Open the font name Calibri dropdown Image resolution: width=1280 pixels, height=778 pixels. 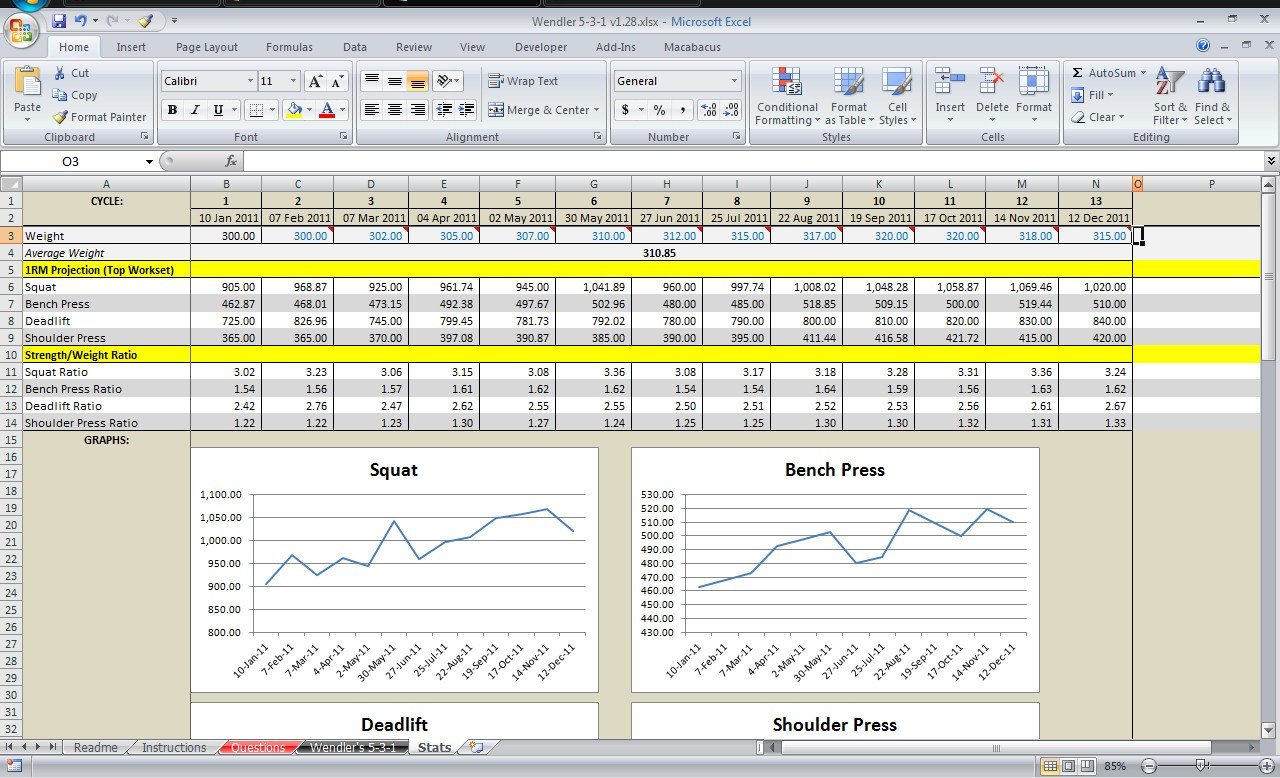250,81
